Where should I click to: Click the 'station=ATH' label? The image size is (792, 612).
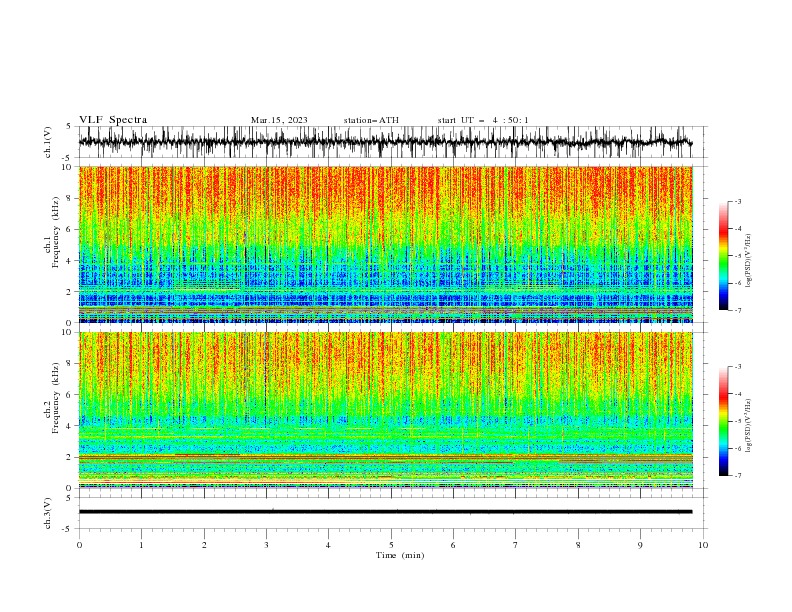pyautogui.click(x=371, y=120)
